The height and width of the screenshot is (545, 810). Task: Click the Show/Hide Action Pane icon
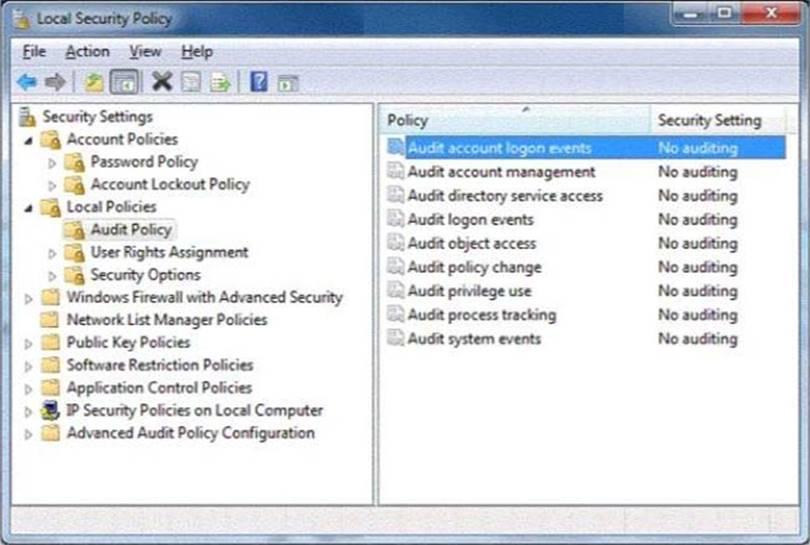click(x=289, y=82)
